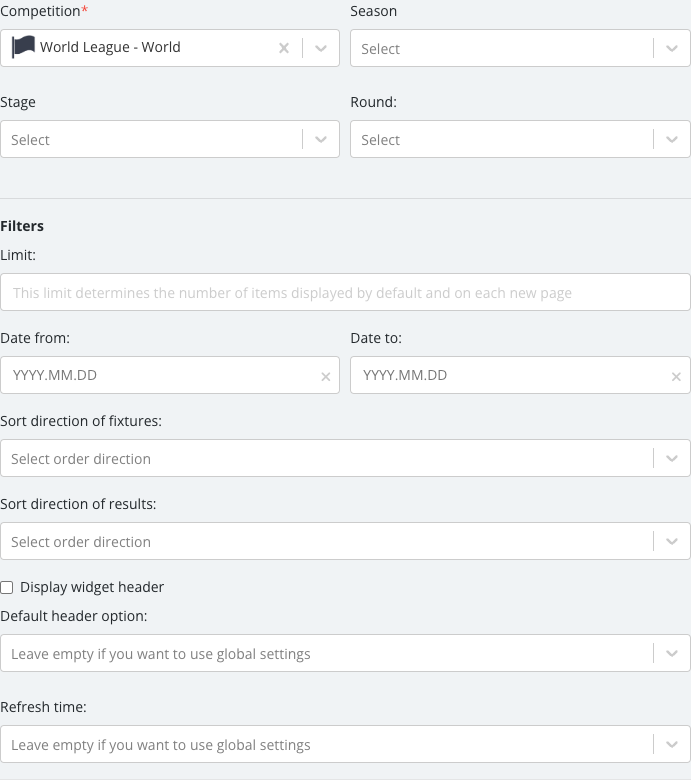Clear the Date to field
691x780 pixels.
tap(676, 377)
